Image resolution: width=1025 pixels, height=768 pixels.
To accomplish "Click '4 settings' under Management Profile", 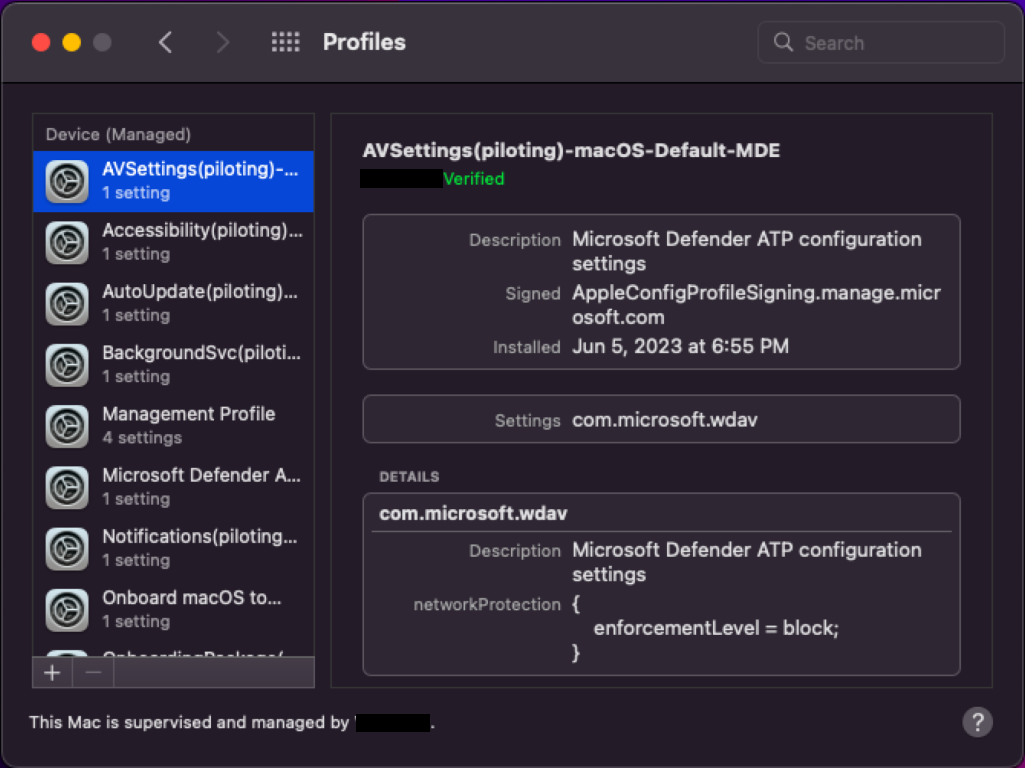I will point(142,438).
